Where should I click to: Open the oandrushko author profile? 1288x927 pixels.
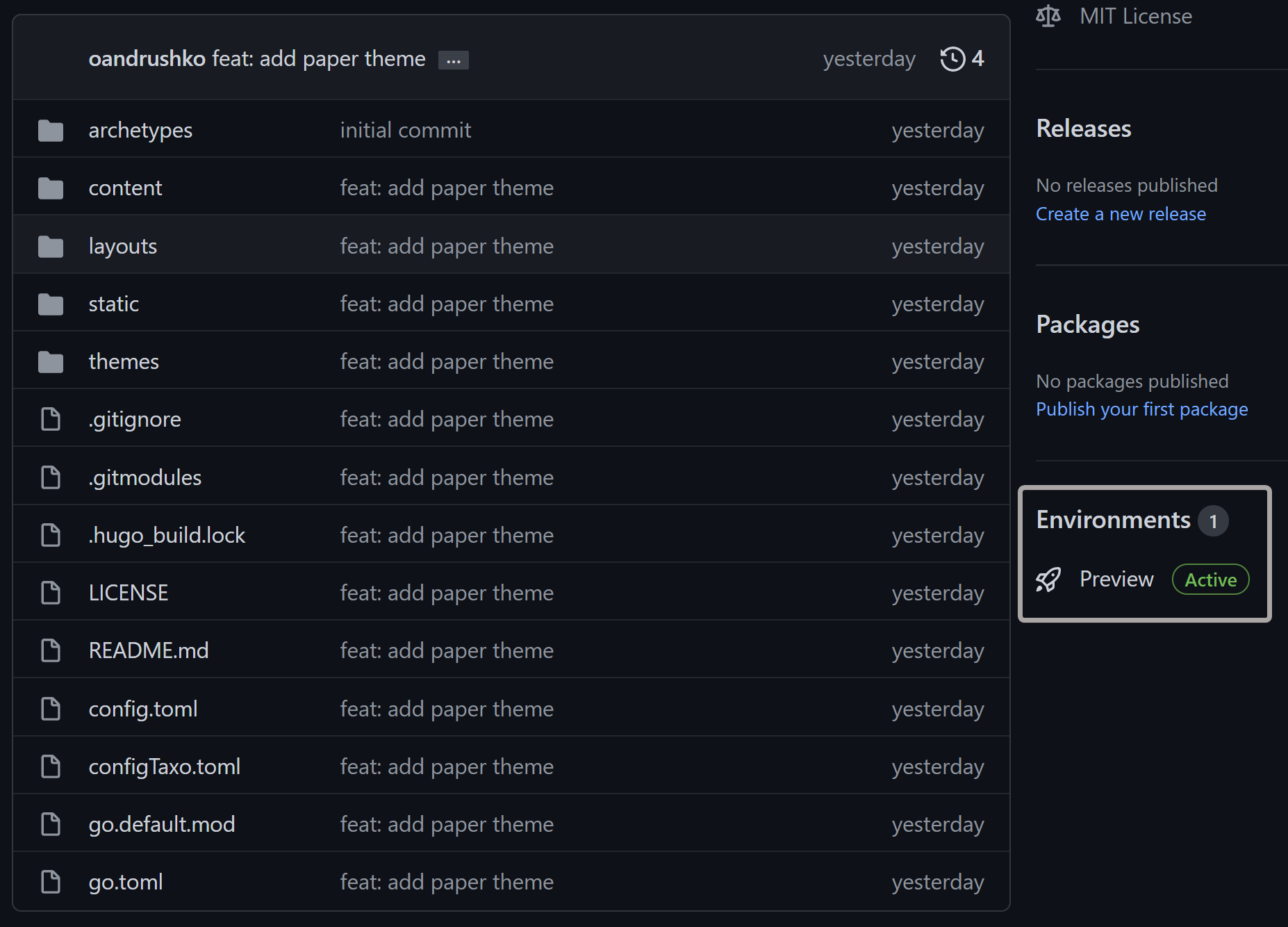coord(147,59)
